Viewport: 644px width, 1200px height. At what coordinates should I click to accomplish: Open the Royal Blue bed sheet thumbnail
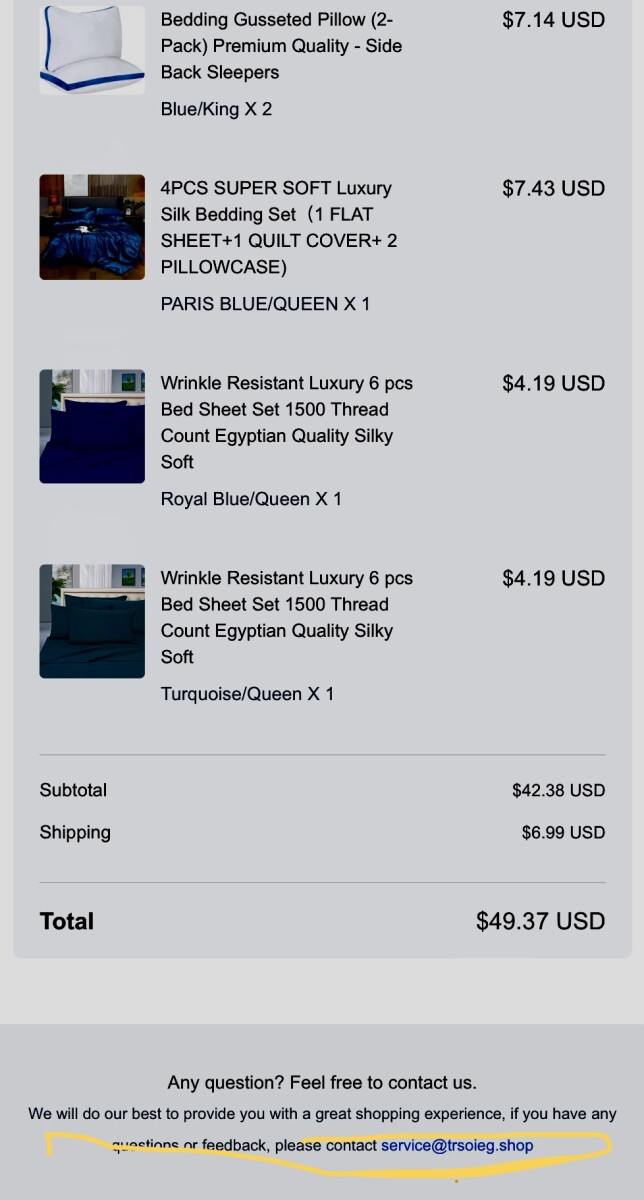pos(92,426)
